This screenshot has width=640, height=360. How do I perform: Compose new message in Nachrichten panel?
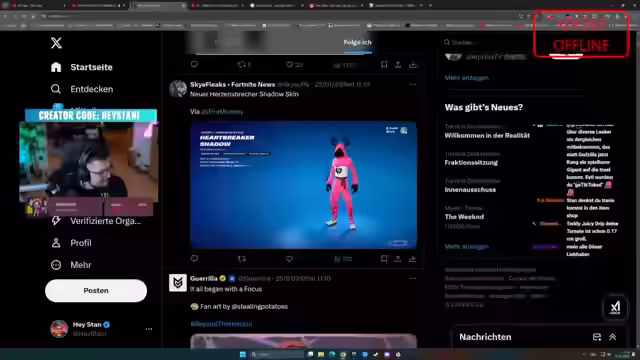pyautogui.click(x=597, y=337)
